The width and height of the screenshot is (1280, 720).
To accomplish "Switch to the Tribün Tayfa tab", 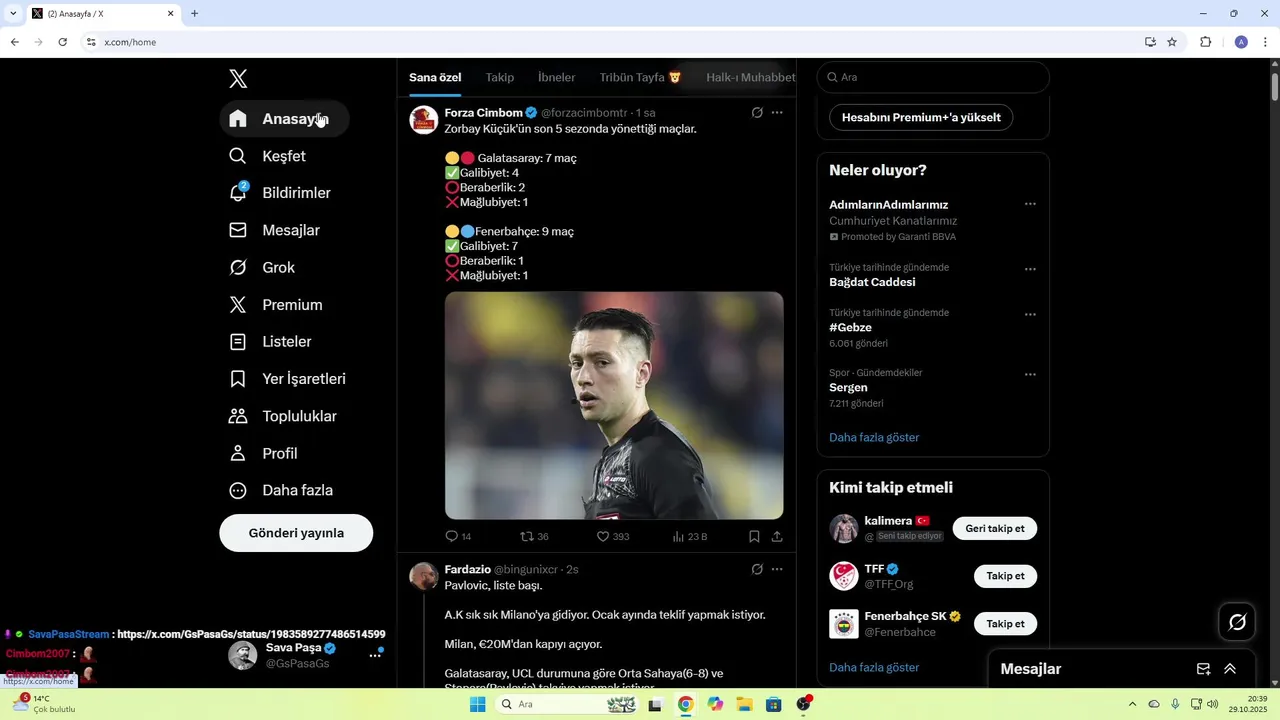I will point(640,77).
